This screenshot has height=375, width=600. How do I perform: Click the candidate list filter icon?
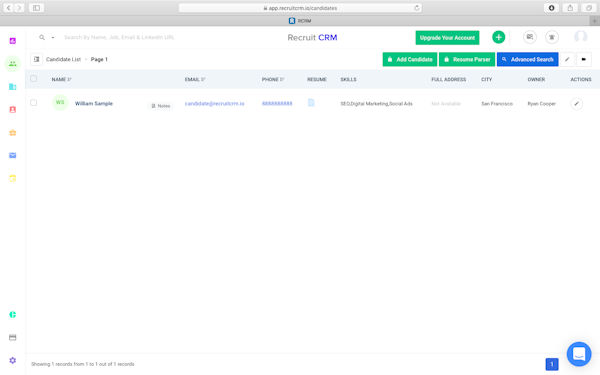click(x=36, y=59)
